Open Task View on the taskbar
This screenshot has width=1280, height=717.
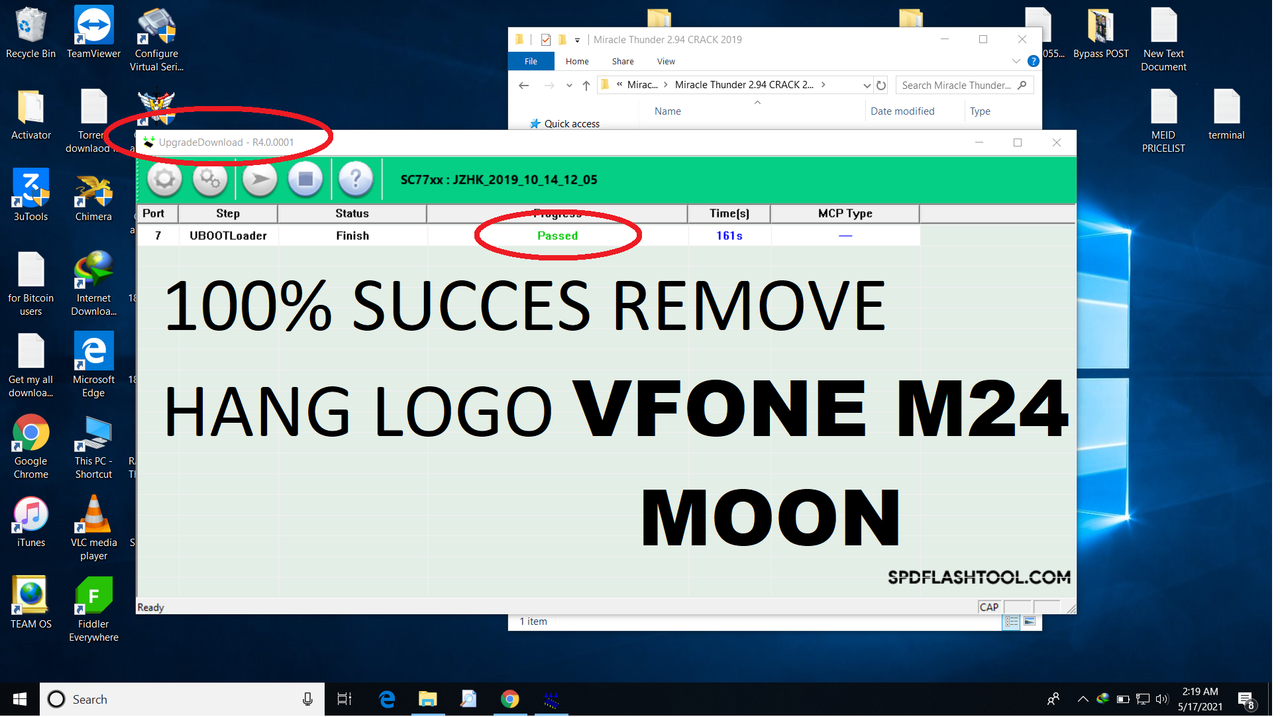(x=344, y=699)
